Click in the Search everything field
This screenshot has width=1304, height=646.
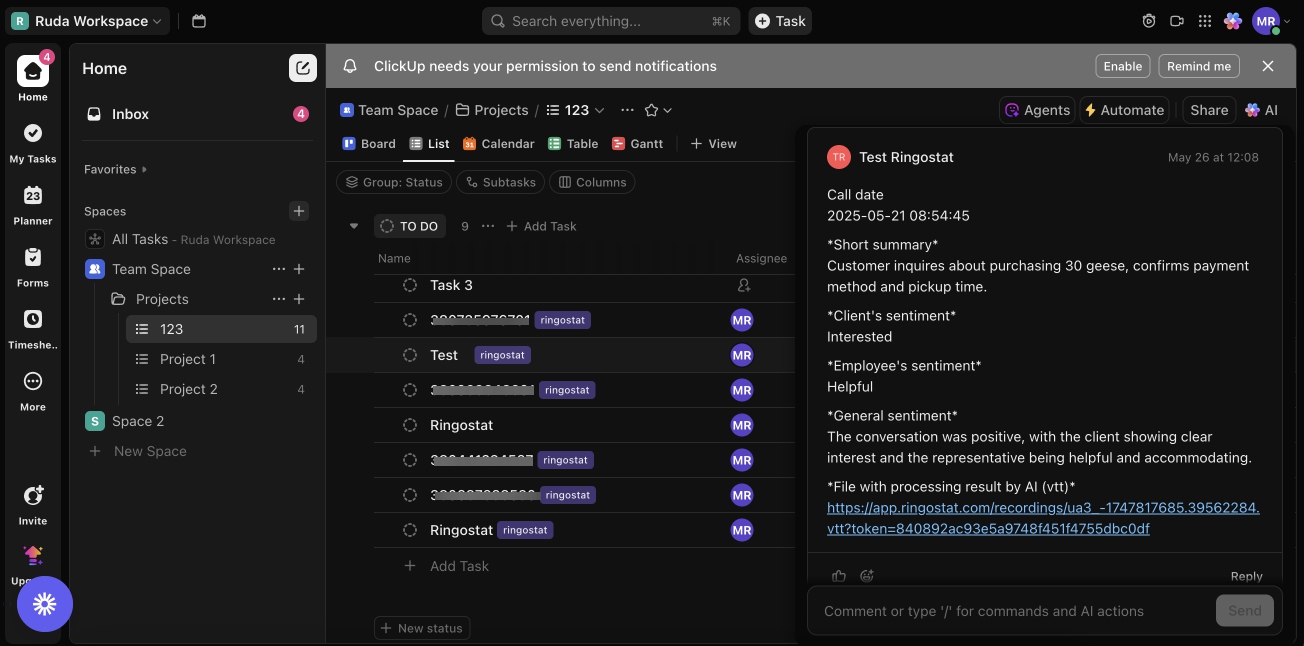610,21
